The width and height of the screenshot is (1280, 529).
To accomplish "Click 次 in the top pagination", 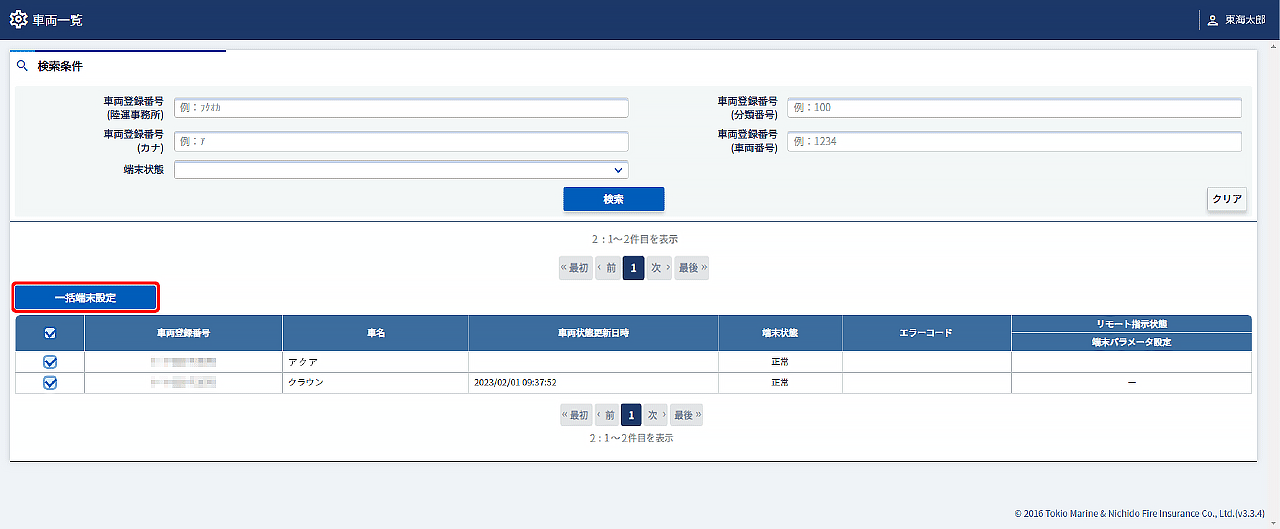I will pos(659,268).
